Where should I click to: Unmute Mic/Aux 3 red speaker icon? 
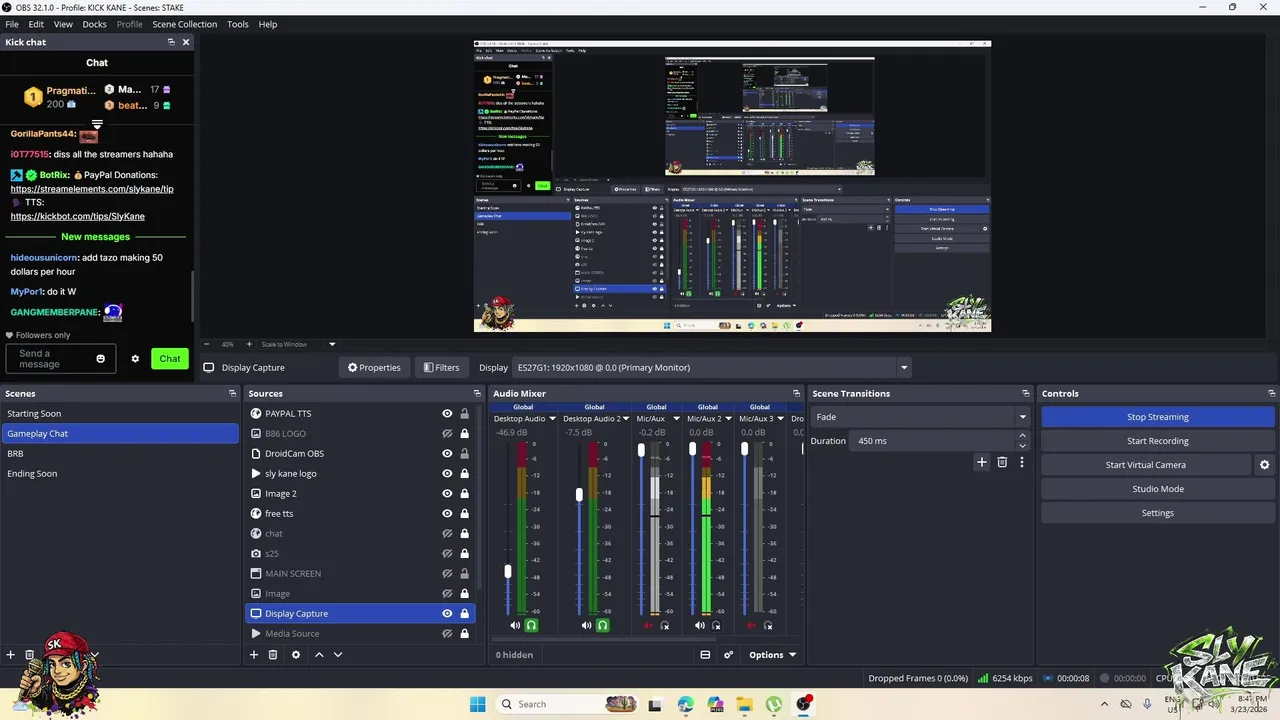pyautogui.click(x=751, y=625)
